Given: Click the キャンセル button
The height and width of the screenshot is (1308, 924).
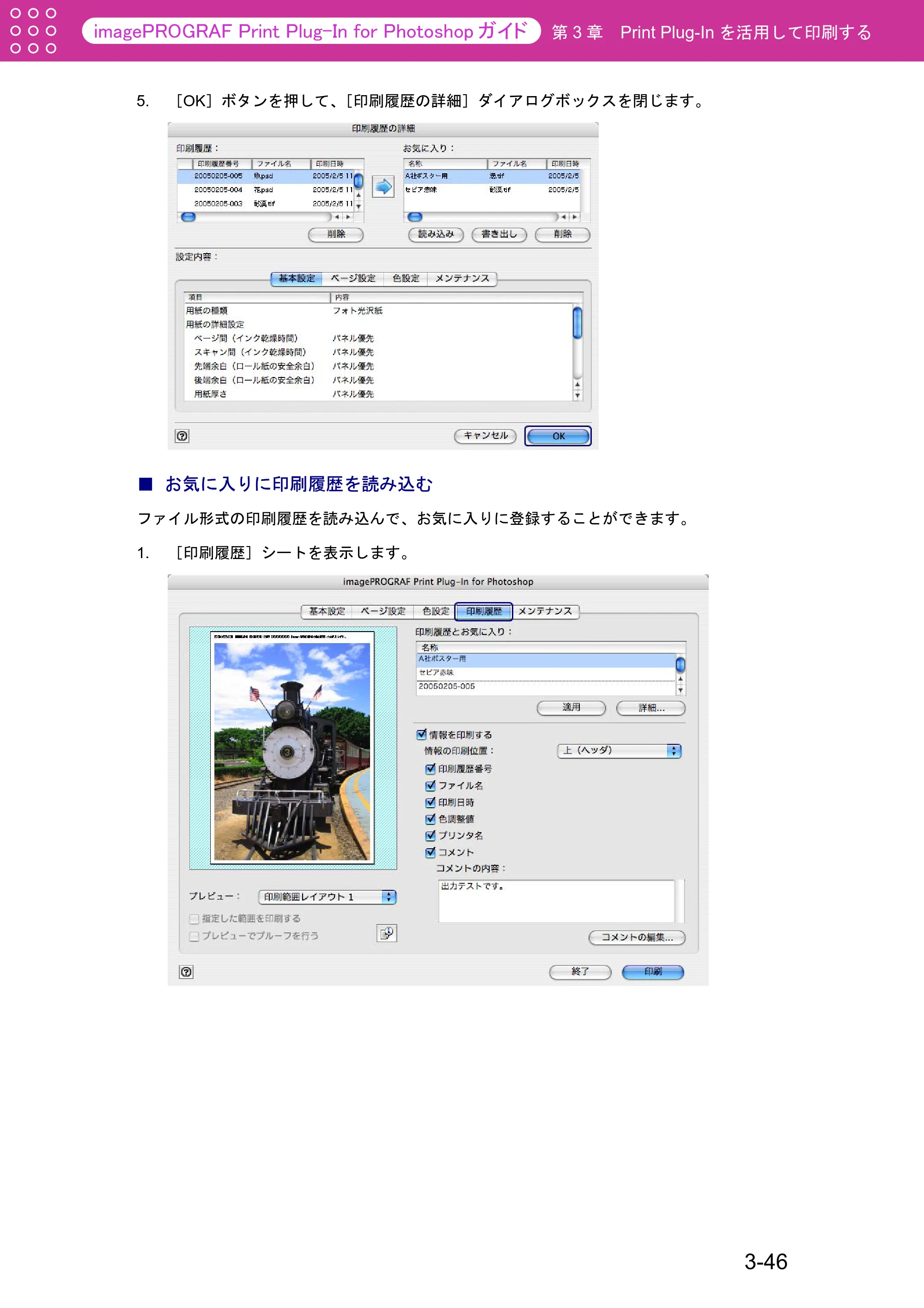Looking at the screenshot, I should pyautogui.click(x=486, y=436).
